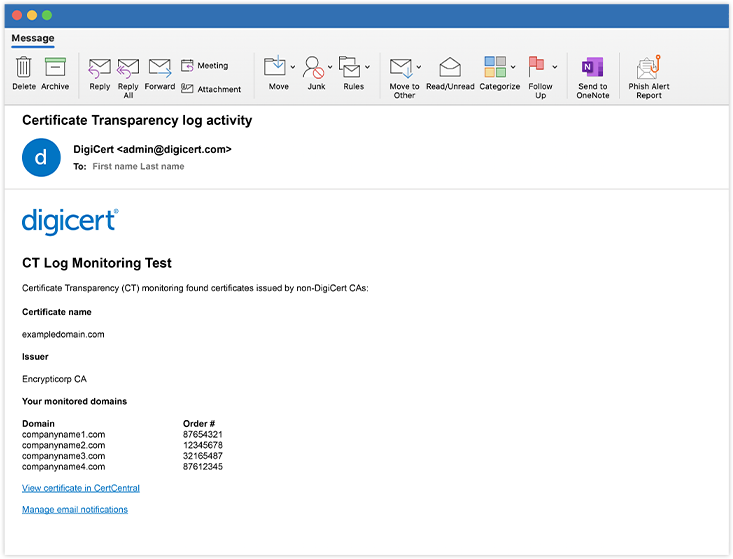Screen dimensions: 733x559
Task: Click the DigiCert sender avatar
Action: [x=41, y=158]
